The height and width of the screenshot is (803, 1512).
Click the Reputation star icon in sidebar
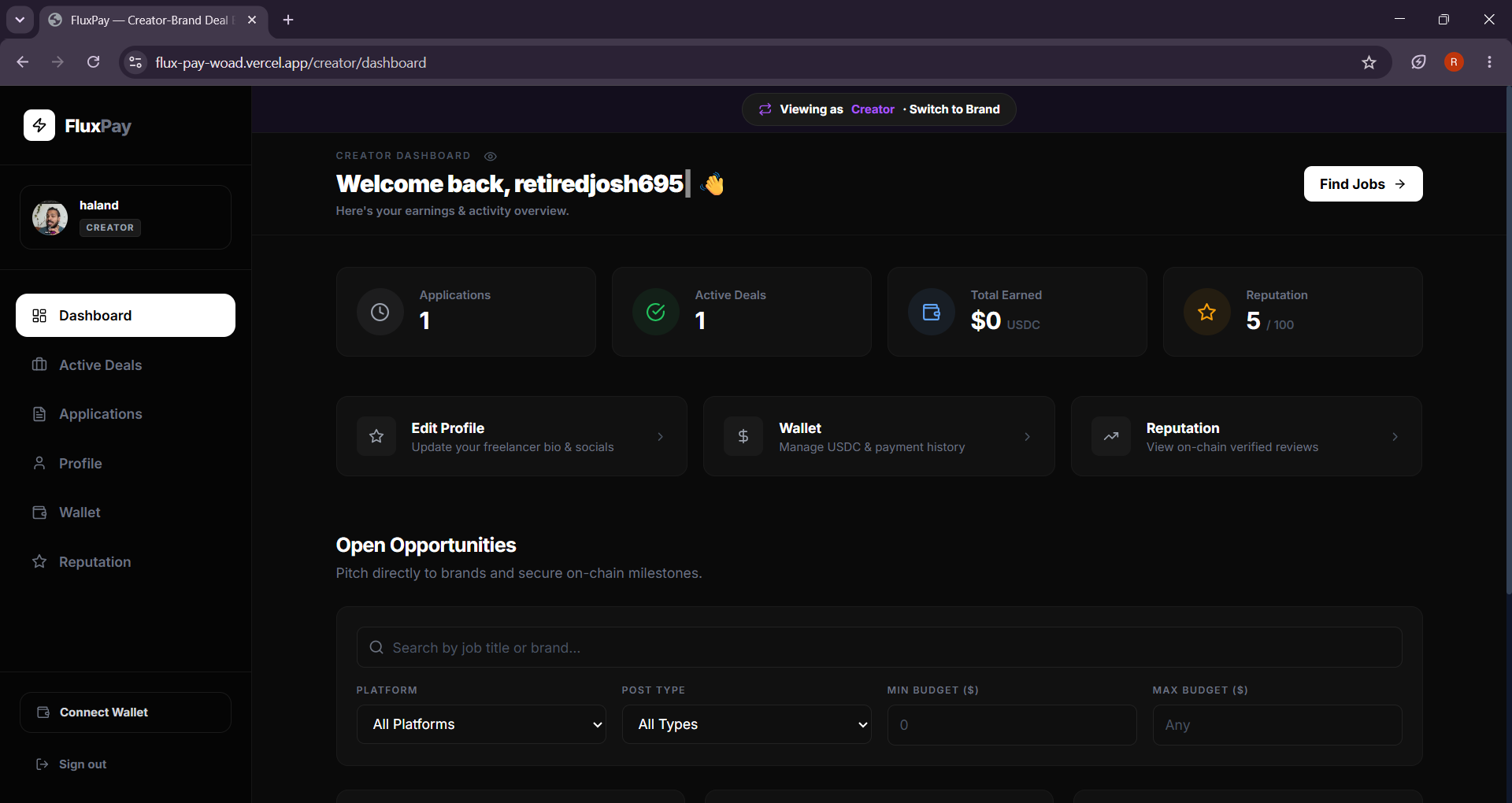[x=39, y=561]
